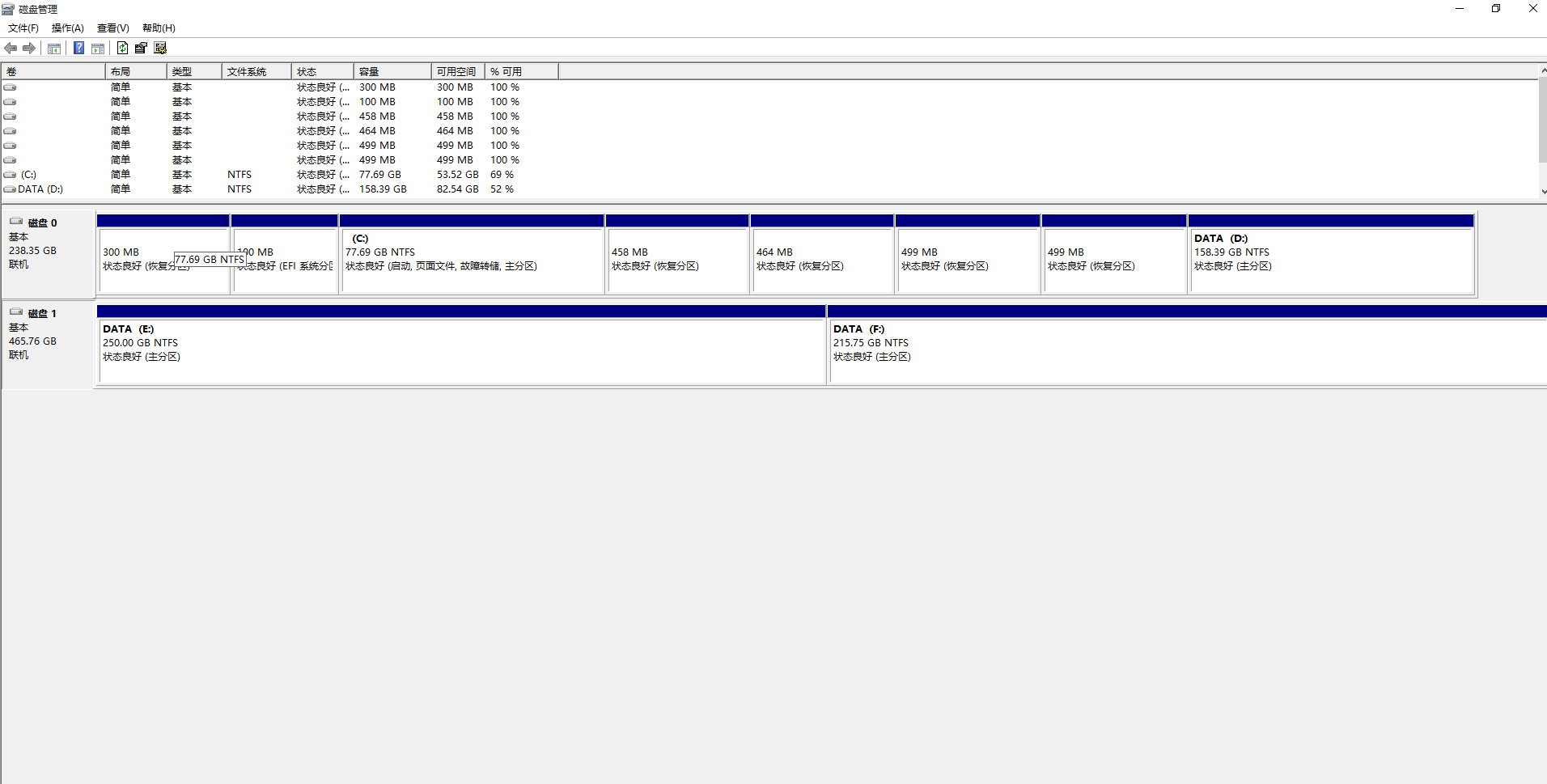
Task: Click the up arrow of the volume list scrollbar
Action: [x=1543, y=71]
